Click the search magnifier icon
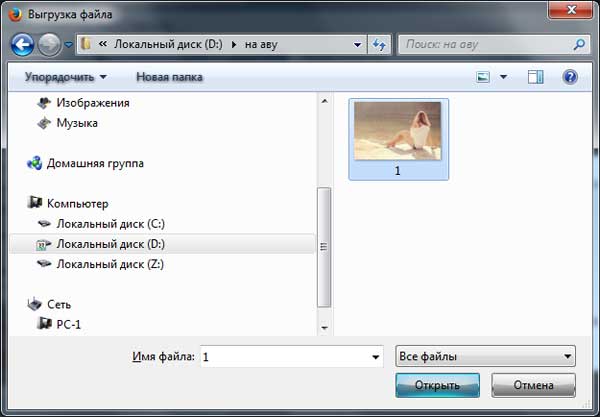 point(578,45)
